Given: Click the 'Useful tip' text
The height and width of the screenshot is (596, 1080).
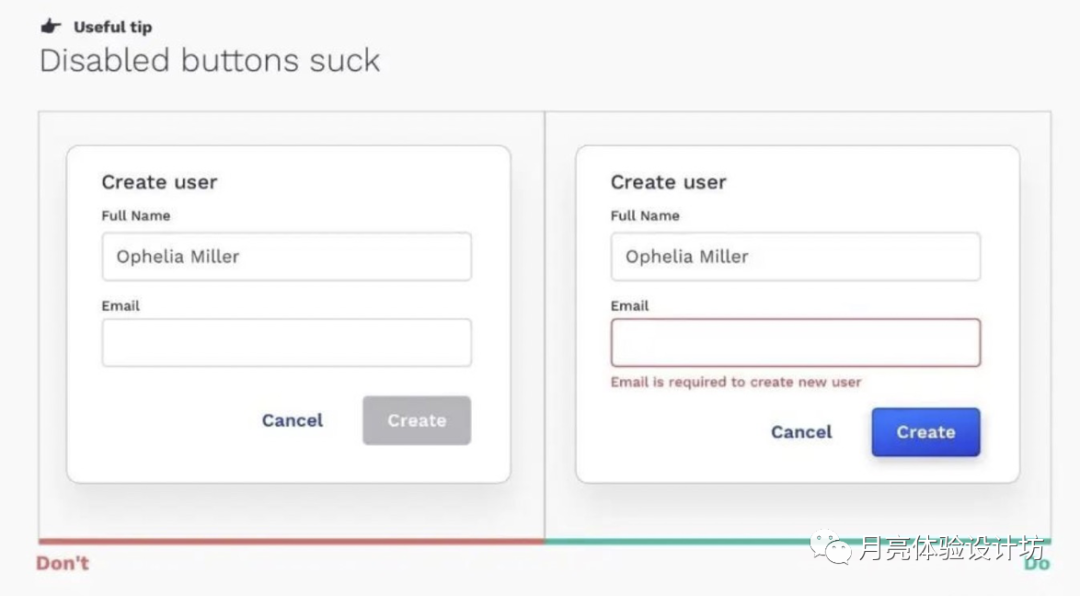Looking at the screenshot, I should point(113,27).
